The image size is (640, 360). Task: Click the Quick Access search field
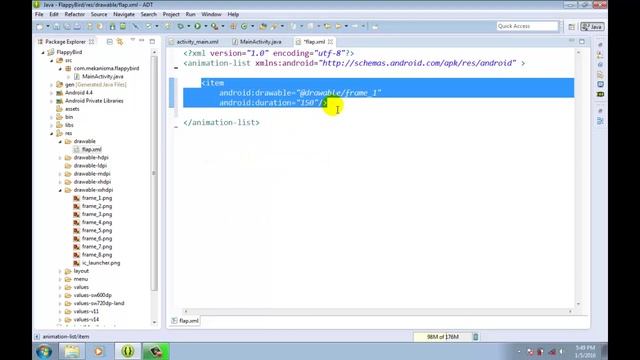[527, 26]
